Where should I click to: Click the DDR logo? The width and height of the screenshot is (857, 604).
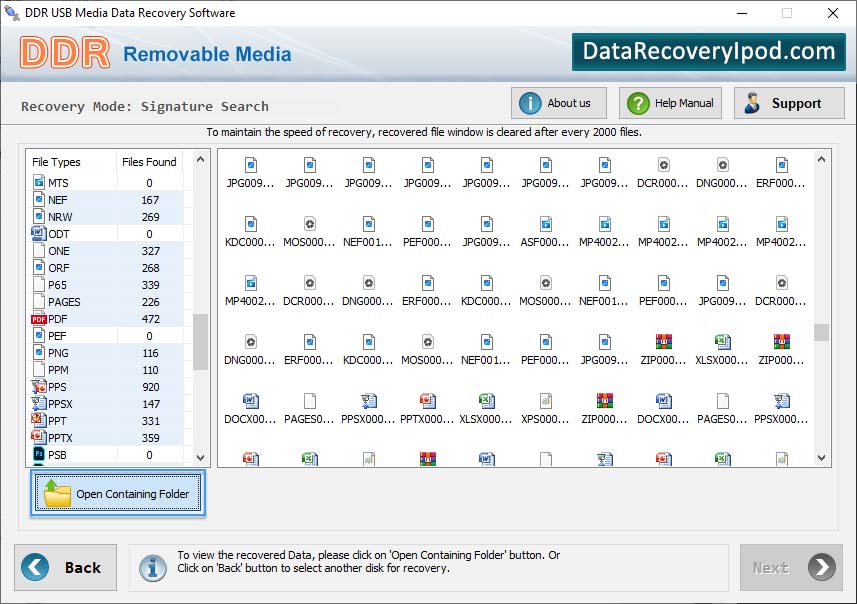pyautogui.click(x=64, y=53)
